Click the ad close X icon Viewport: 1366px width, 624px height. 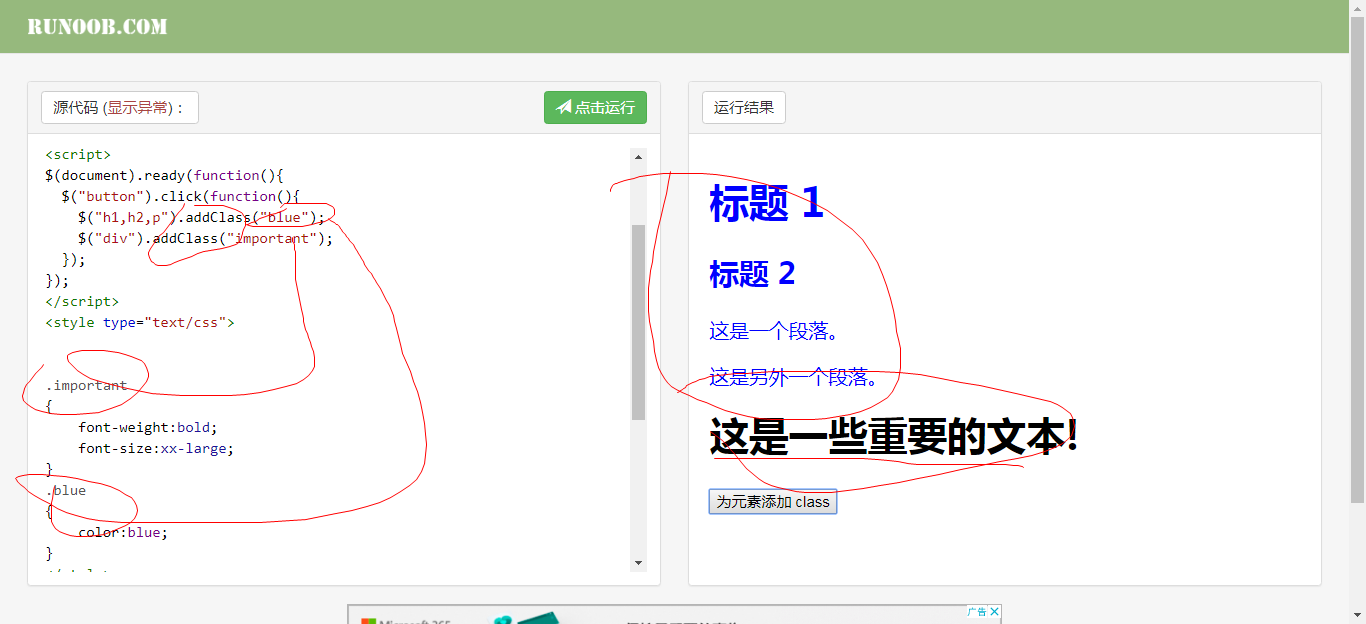995,612
